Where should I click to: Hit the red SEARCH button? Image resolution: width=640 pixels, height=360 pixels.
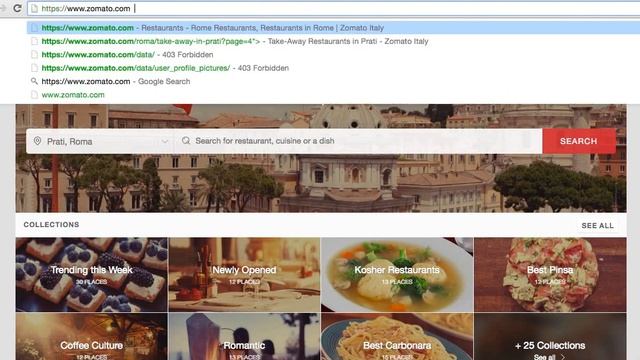click(579, 141)
